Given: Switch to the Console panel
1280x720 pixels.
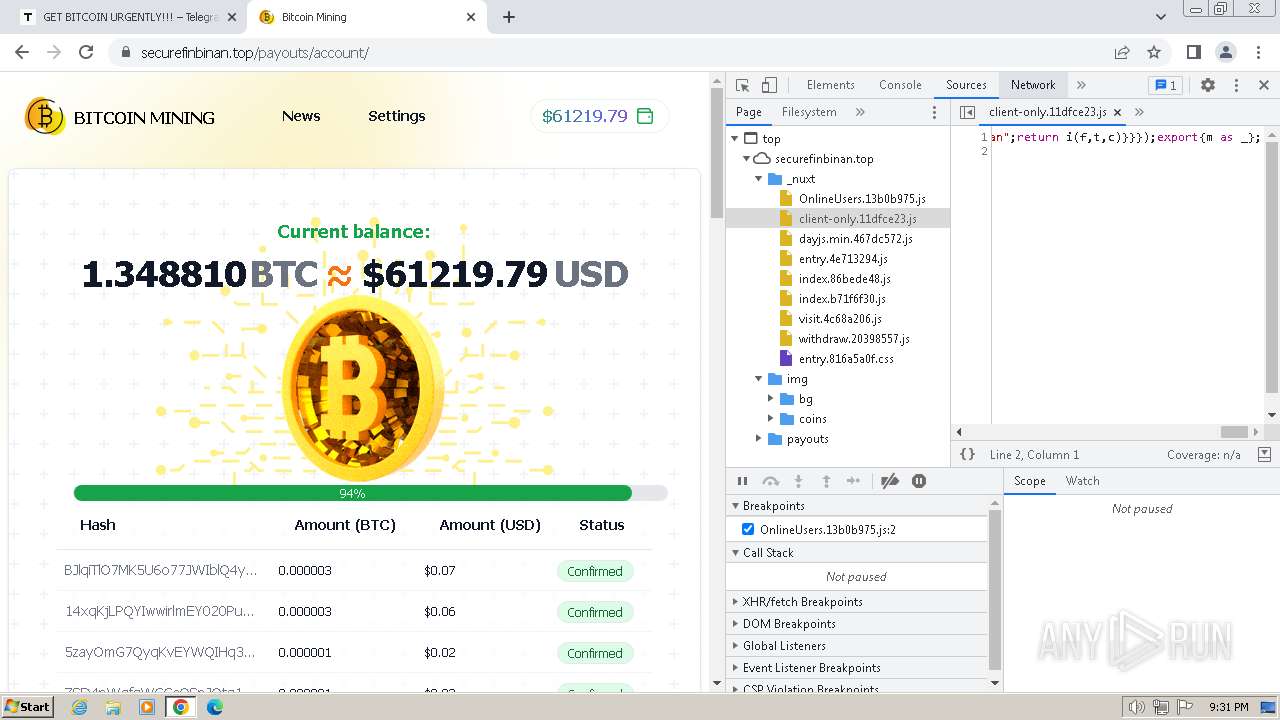Looking at the screenshot, I should point(900,85).
